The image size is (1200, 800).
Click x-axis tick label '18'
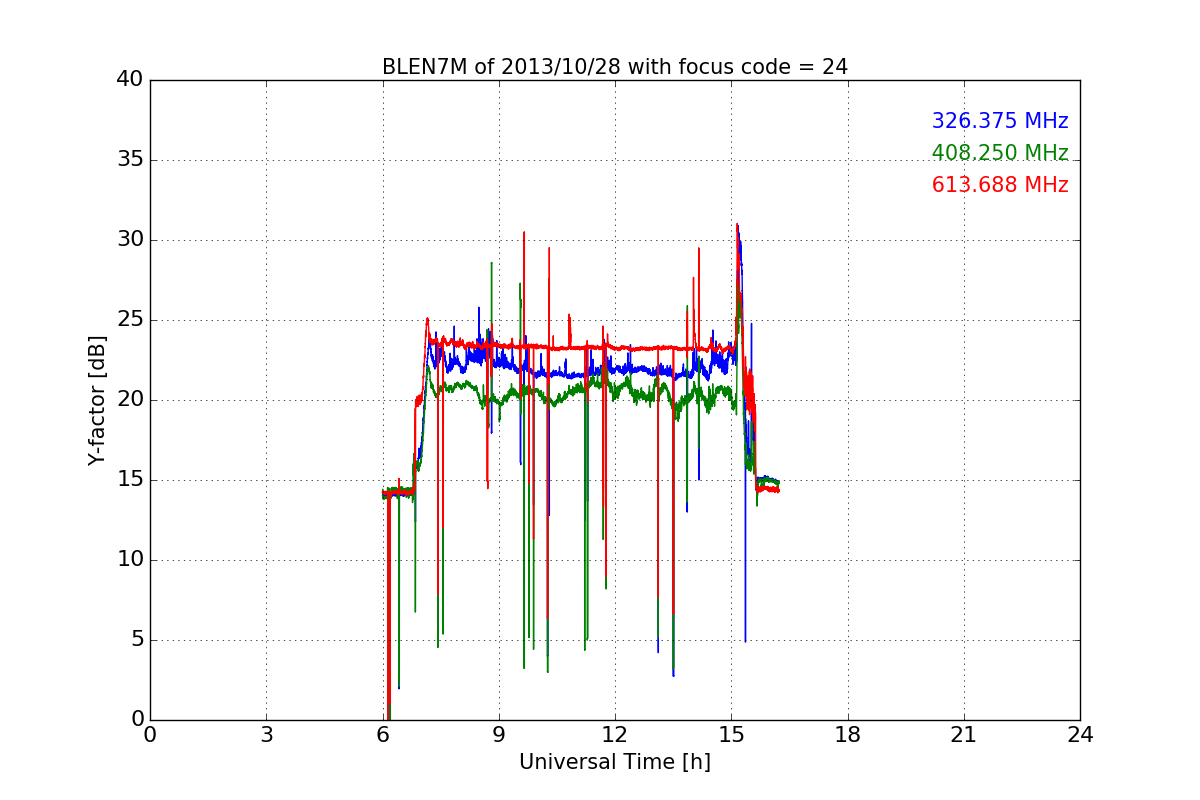pyautogui.click(x=848, y=735)
